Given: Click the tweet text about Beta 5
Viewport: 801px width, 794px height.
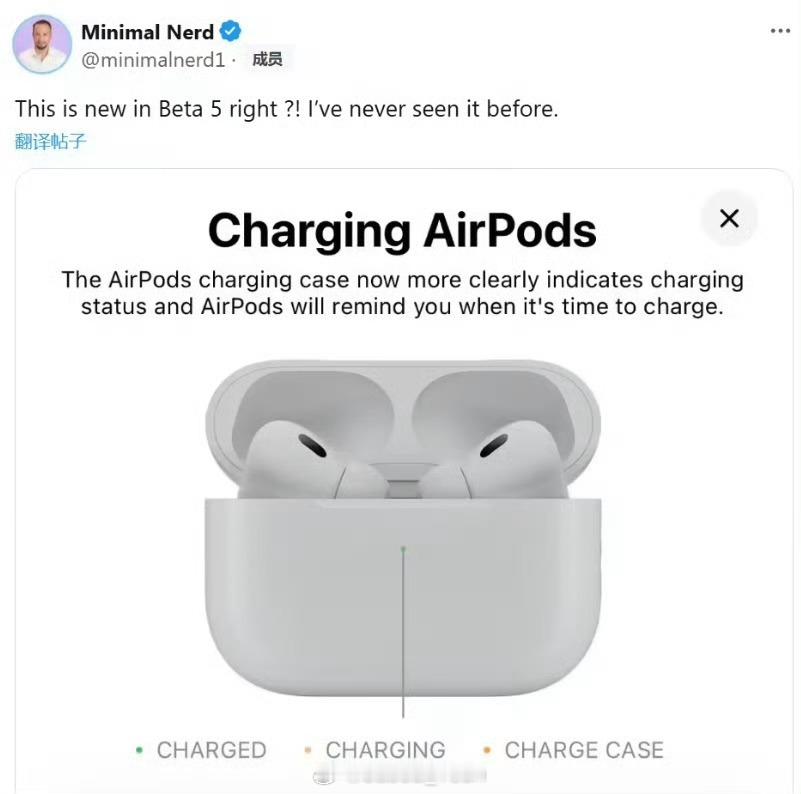Looking at the screenshot, I should (x=287, y=109).
